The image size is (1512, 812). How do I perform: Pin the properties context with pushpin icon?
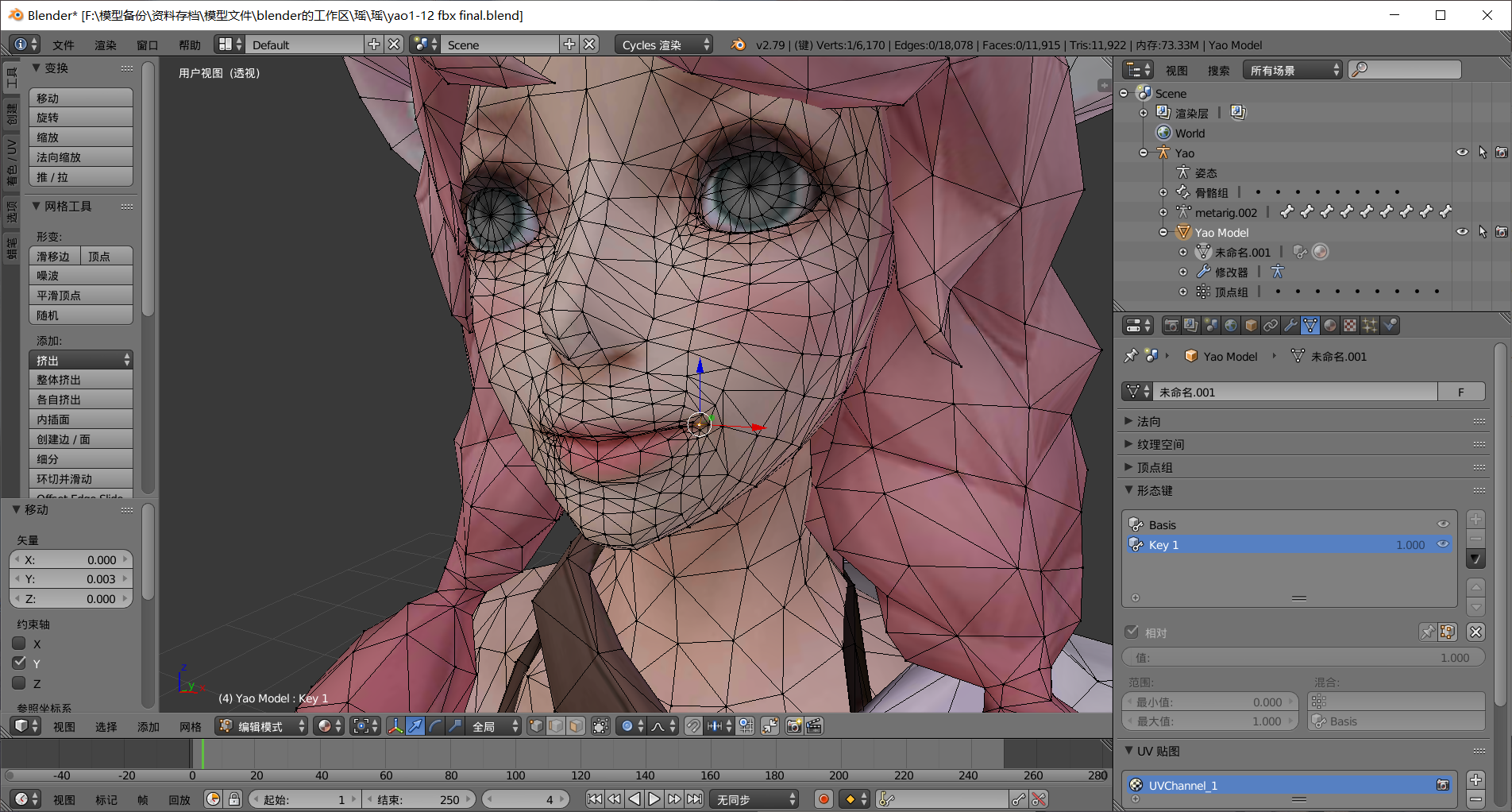click(x=1131, y=356)
